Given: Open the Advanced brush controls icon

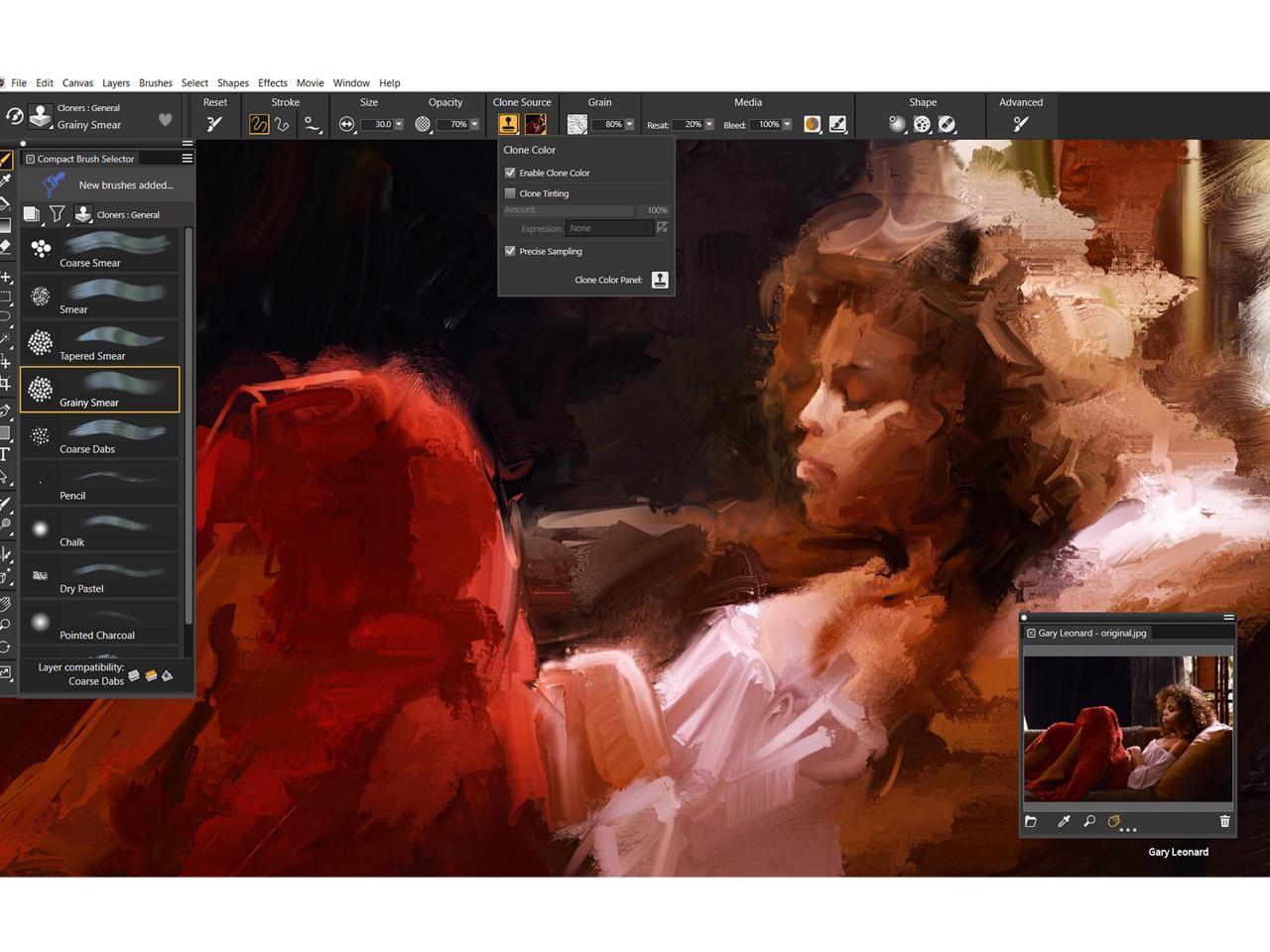Looking at the screenshot, I should coord(1020,124).
